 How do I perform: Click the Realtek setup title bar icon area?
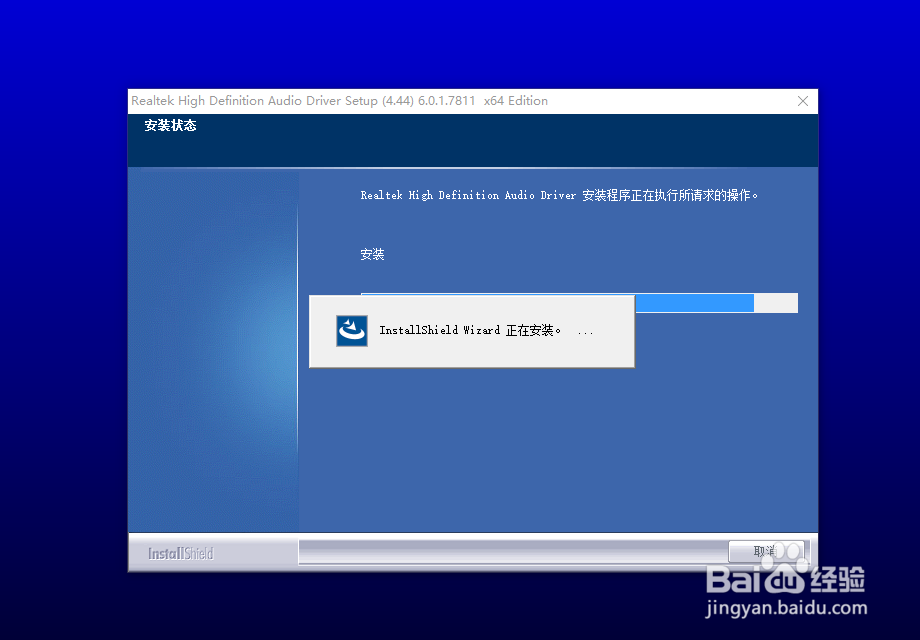point(140,100)
